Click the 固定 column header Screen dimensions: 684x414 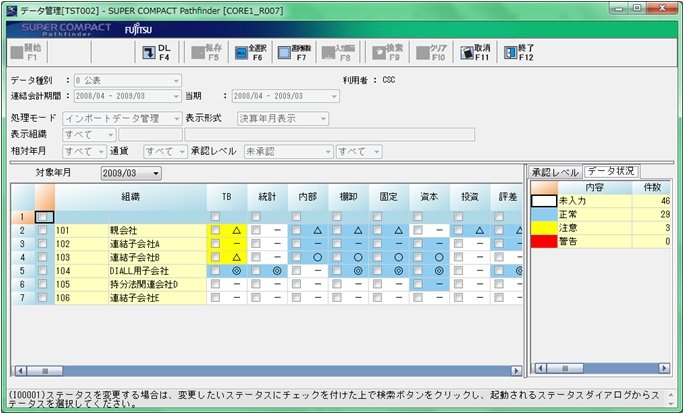click(389, 197)
